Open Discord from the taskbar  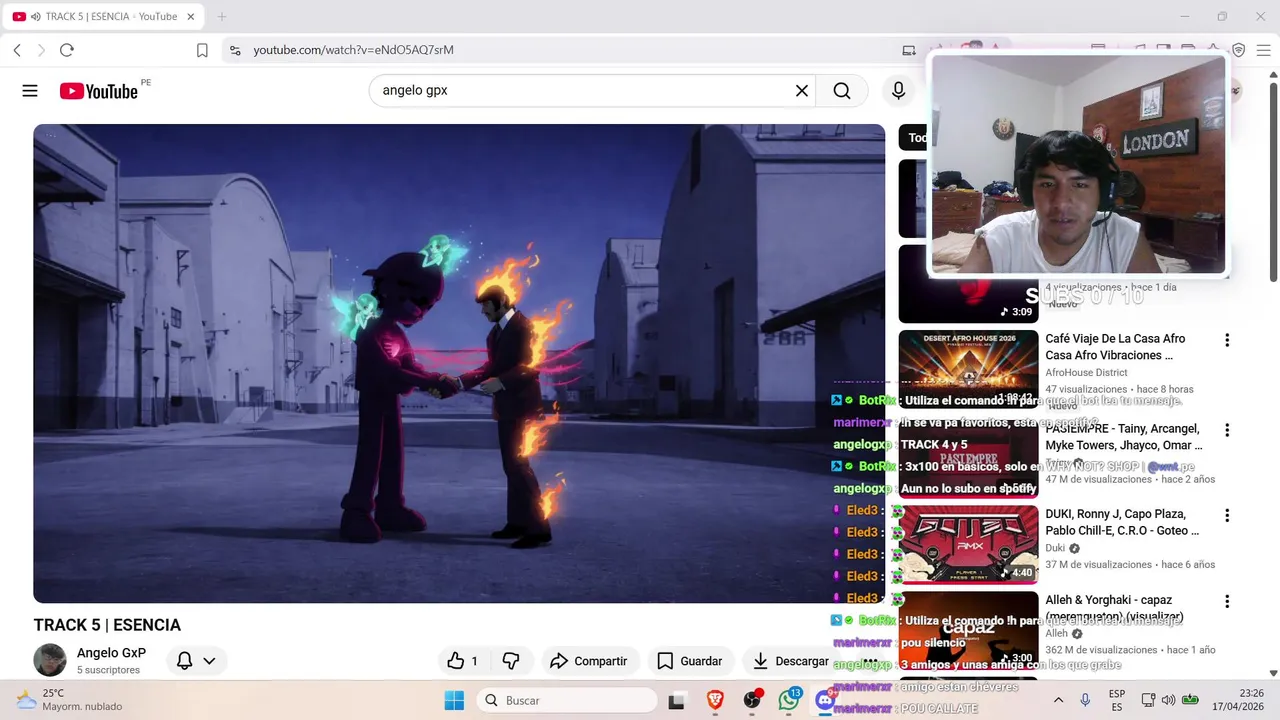[x=825, y=701]
